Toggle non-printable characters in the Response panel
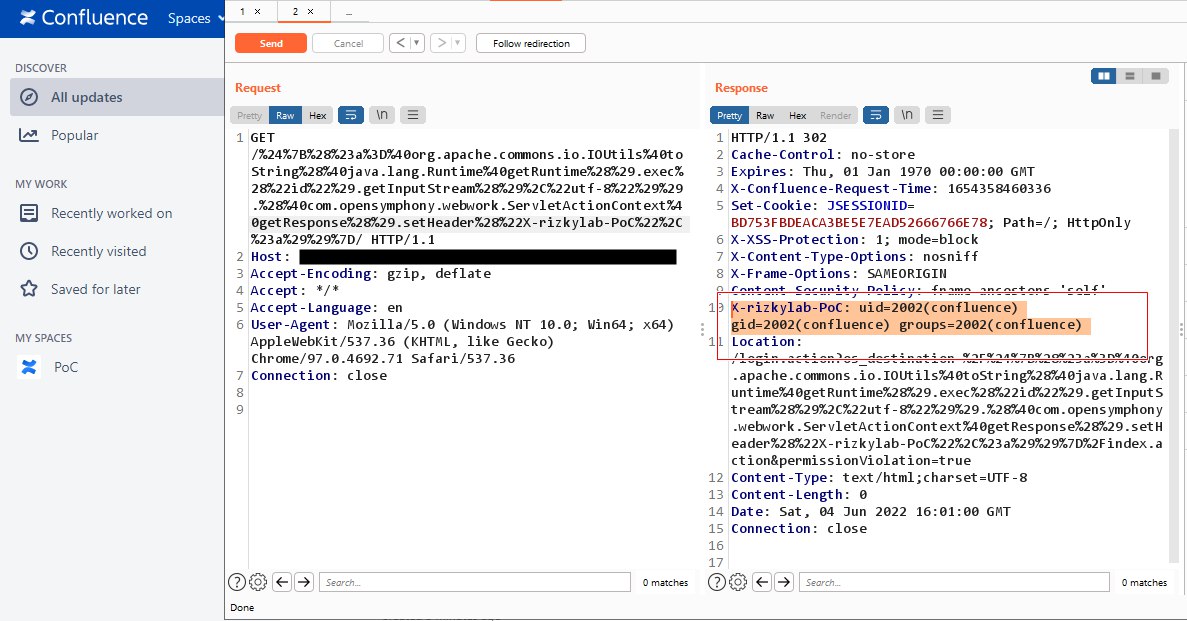 (907, 115)
